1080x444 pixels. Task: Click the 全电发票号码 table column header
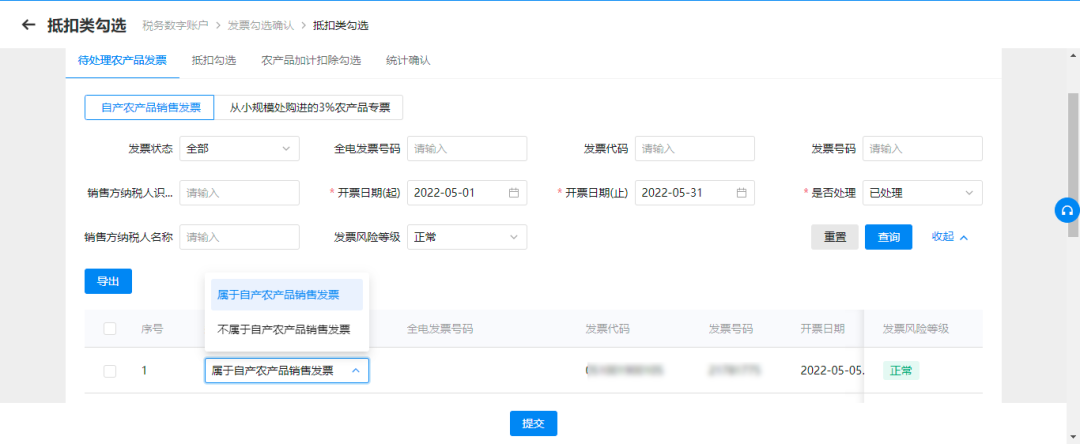pos(439,329)
